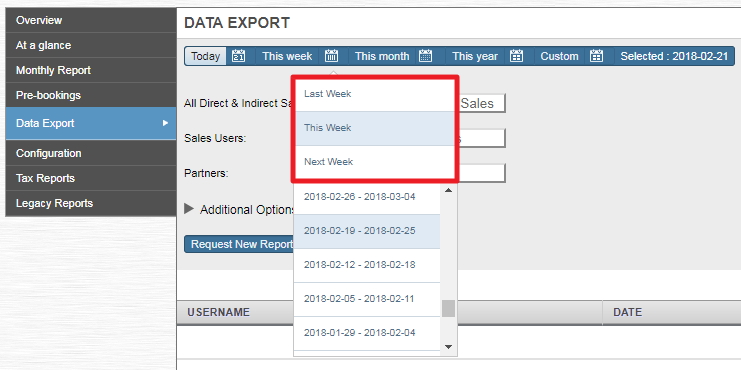Expand the Additional Options triangle
Screen dimensions: 741x370
click(x=189, y=209)
